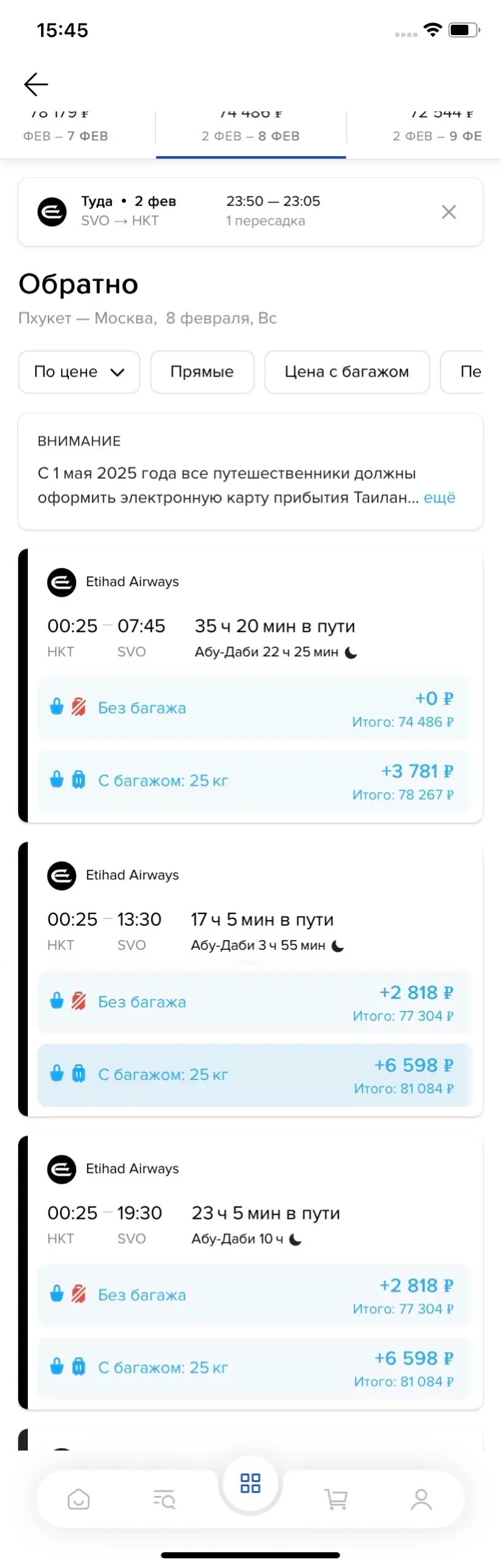Tap the center grid services icon
The image size is (501, 1568).
click(250, 1483)
